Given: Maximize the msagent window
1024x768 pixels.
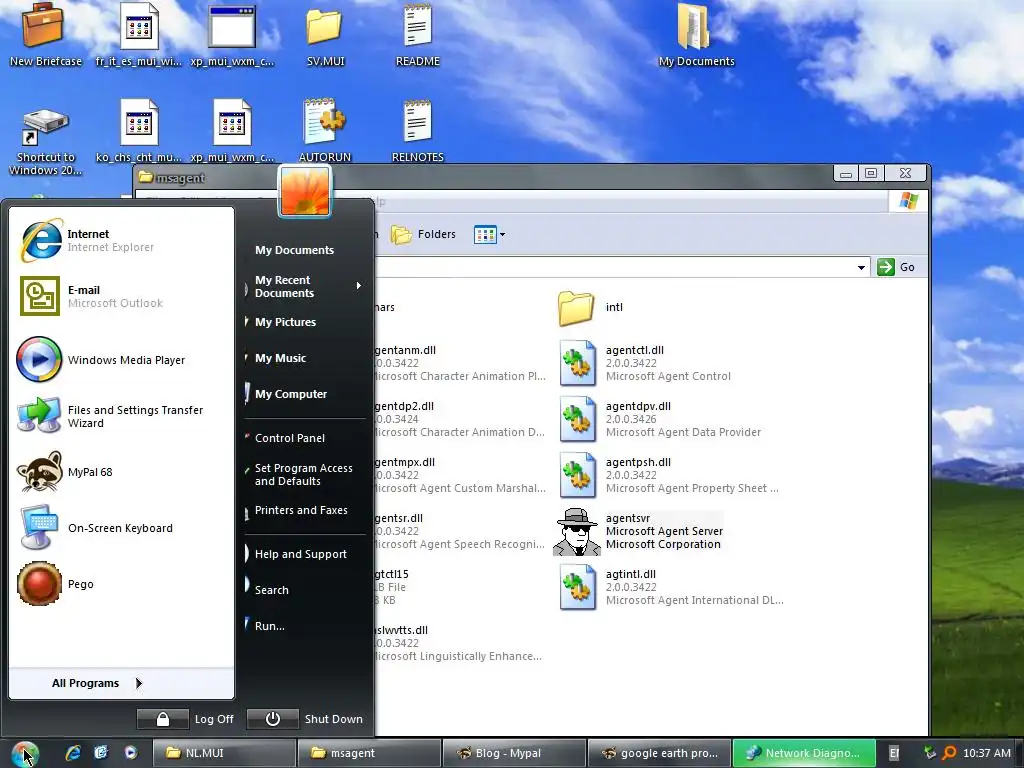Looking at the screenshot, I should coord(871,173).
